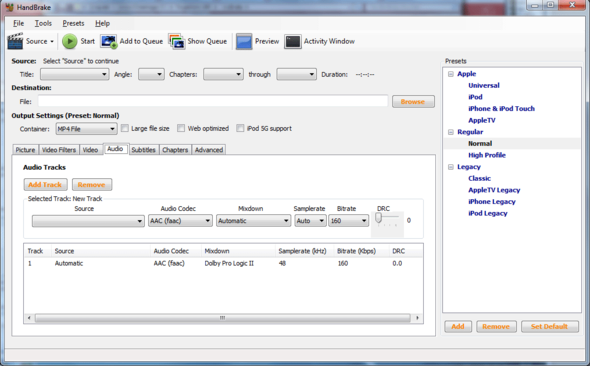Enable Large file size checkbox
The image size is (590, 366).
click(x=125, y=128)
